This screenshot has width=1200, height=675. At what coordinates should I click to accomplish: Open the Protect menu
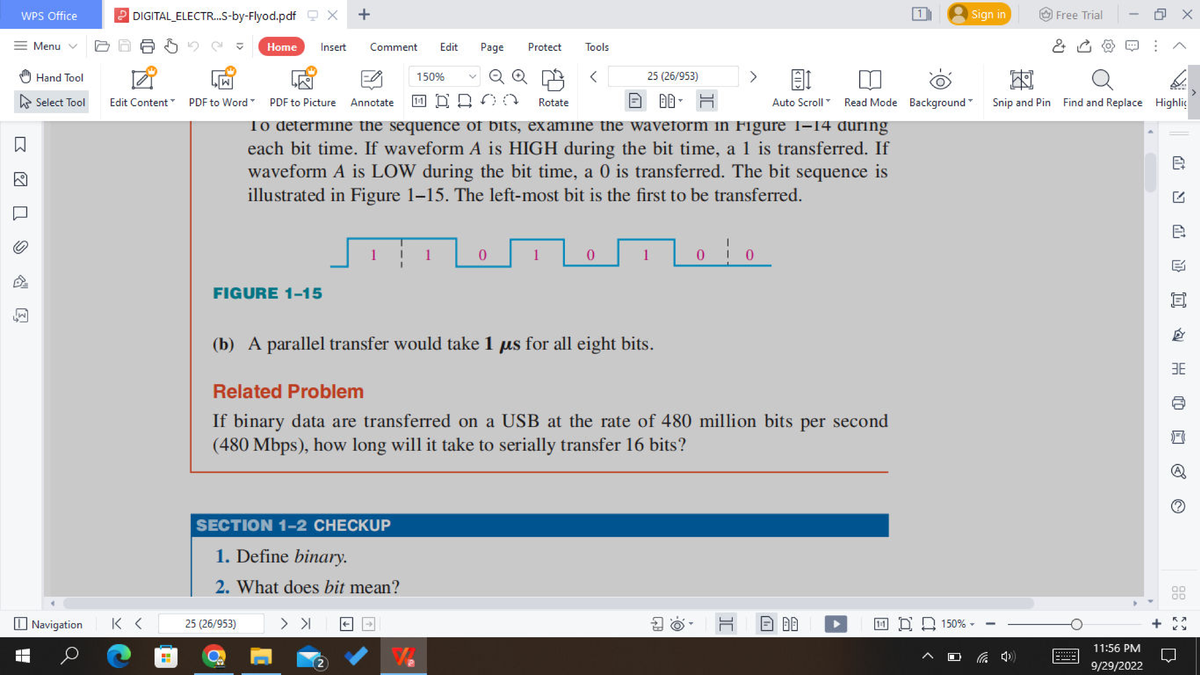(x=544, y=46)
